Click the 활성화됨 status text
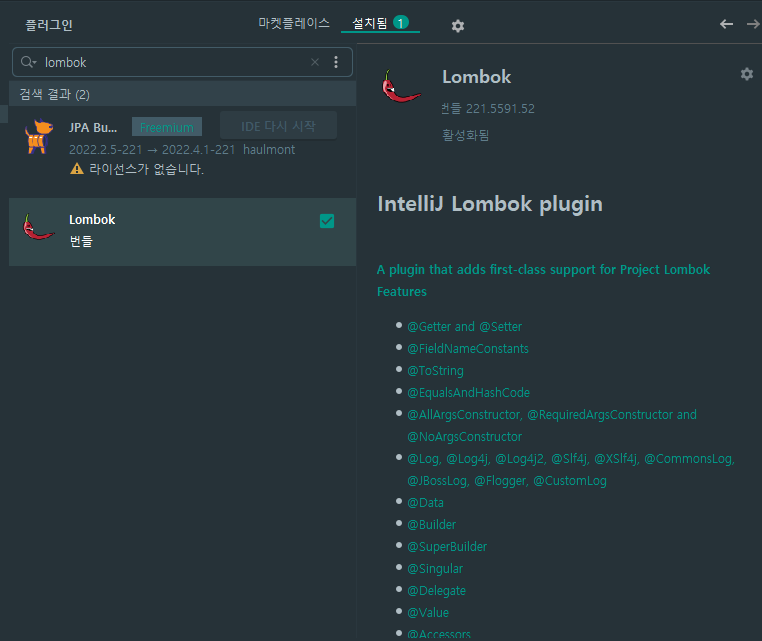The height and width of the screenshot is (641, 762). 465,135
